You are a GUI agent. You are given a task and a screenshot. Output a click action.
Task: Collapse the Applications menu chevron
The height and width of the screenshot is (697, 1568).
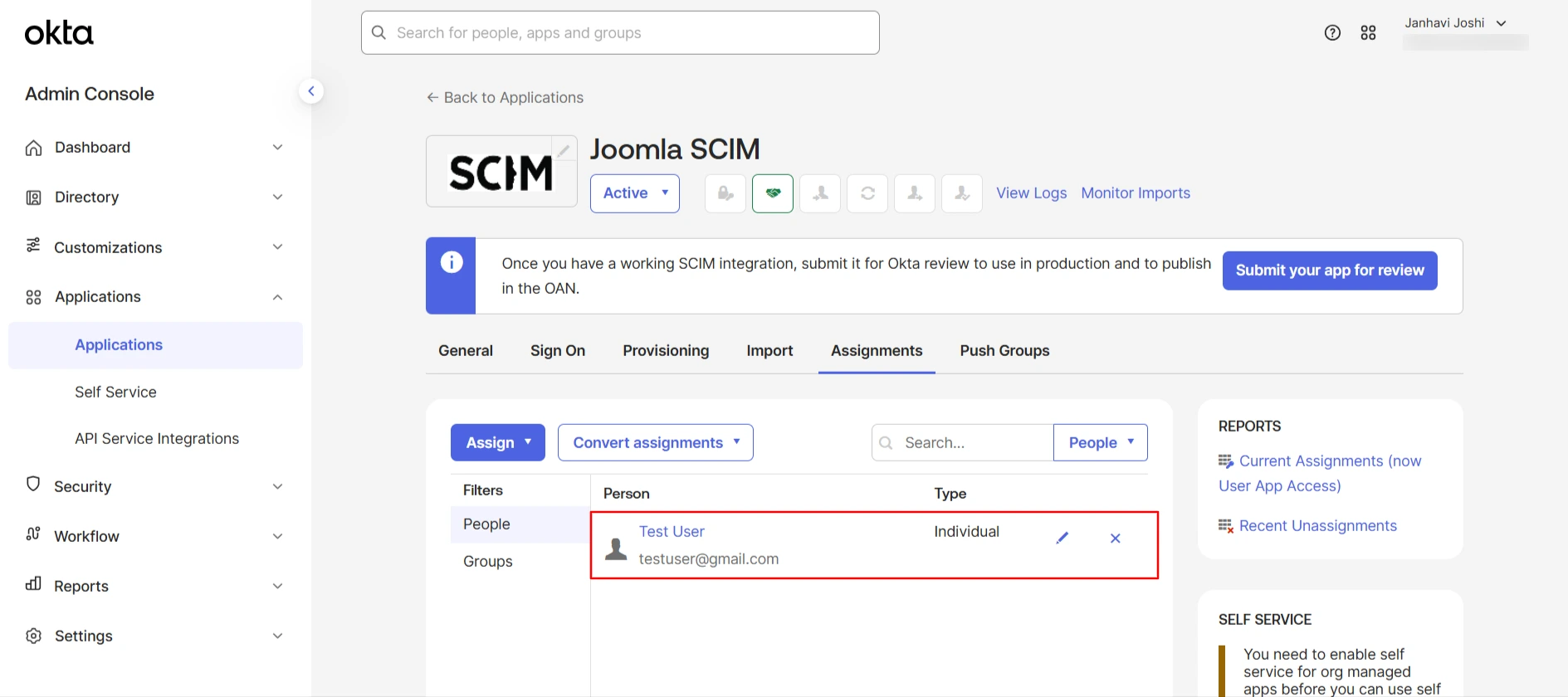coord(277,297)
